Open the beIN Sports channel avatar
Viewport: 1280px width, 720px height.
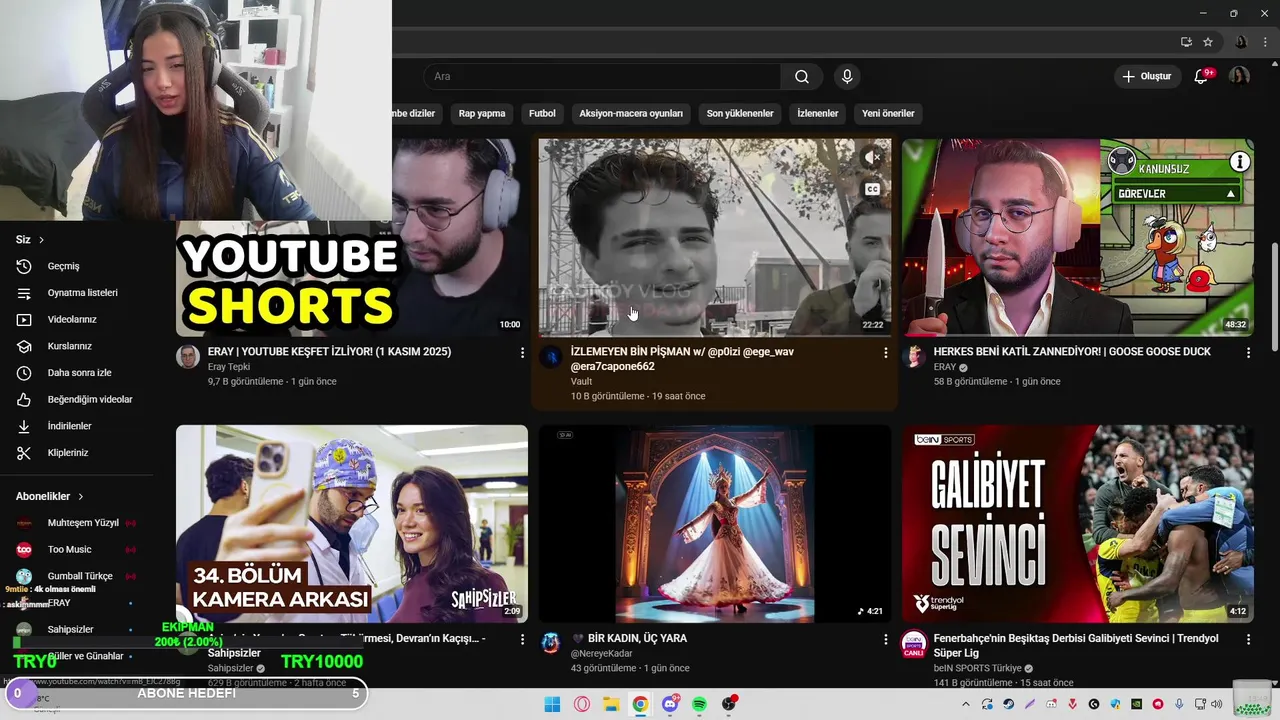[x=914, y=643]
